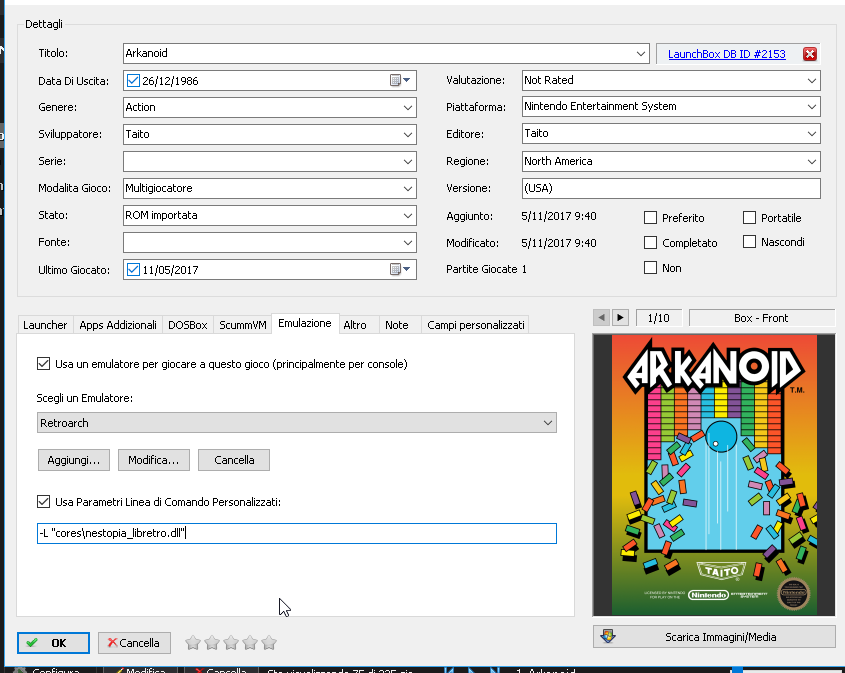Select the Emulazione tab
This screenshot has height=673, width=845.
click(305, 323)
